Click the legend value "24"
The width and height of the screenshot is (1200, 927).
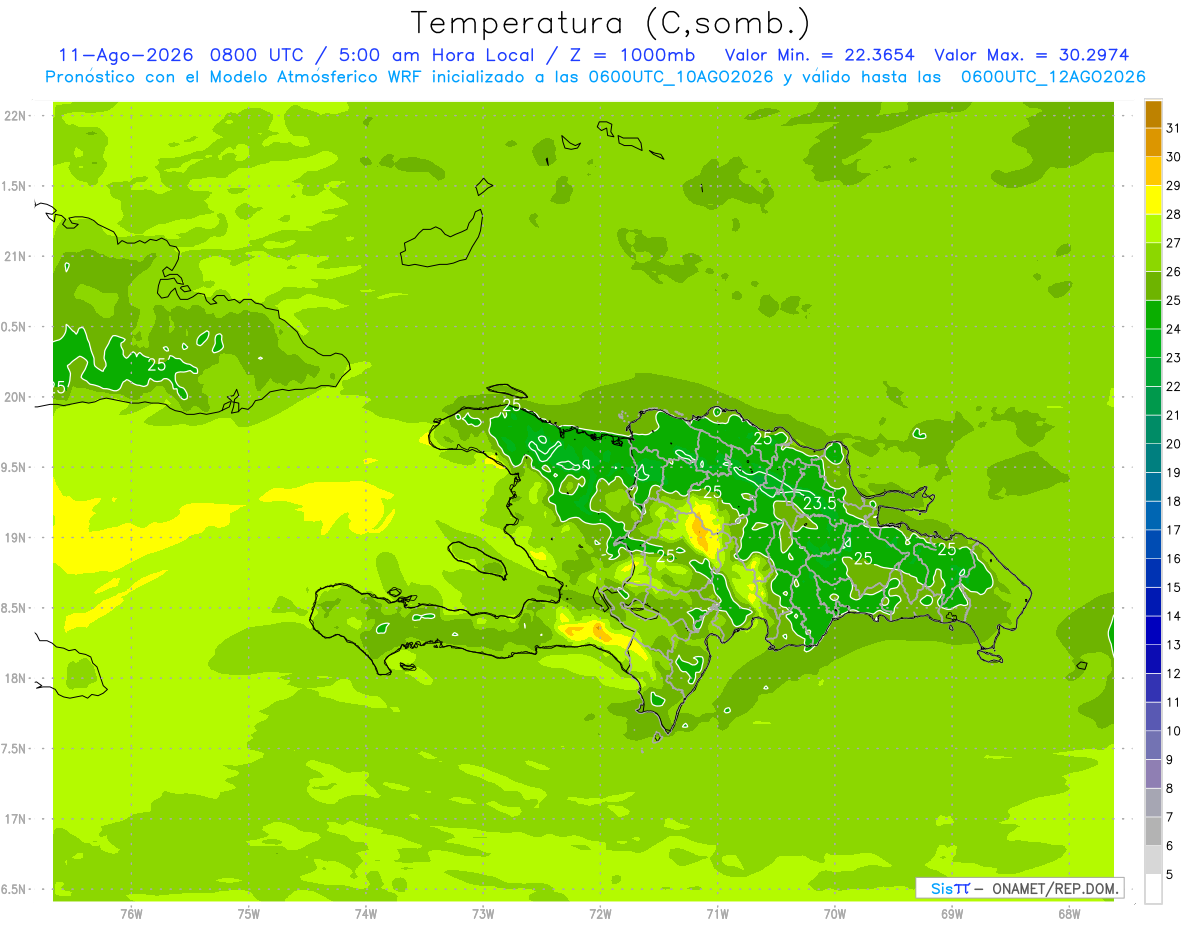tap(1174, 329)
